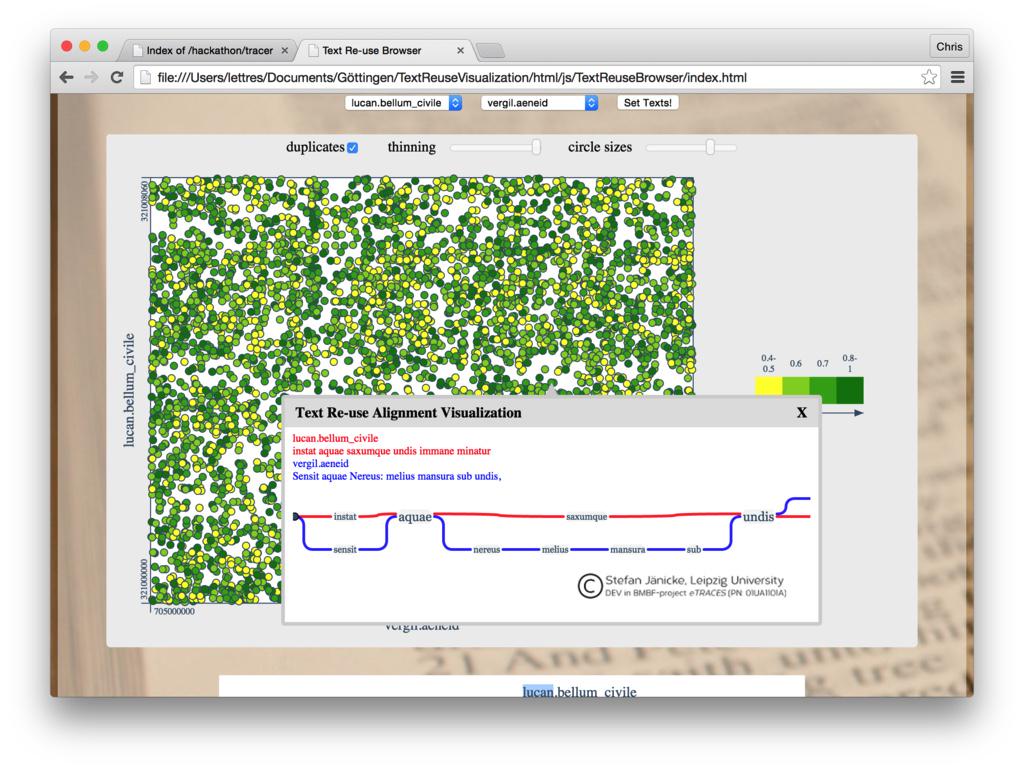Click the 705000000 x-axis label

coord(174,612)
